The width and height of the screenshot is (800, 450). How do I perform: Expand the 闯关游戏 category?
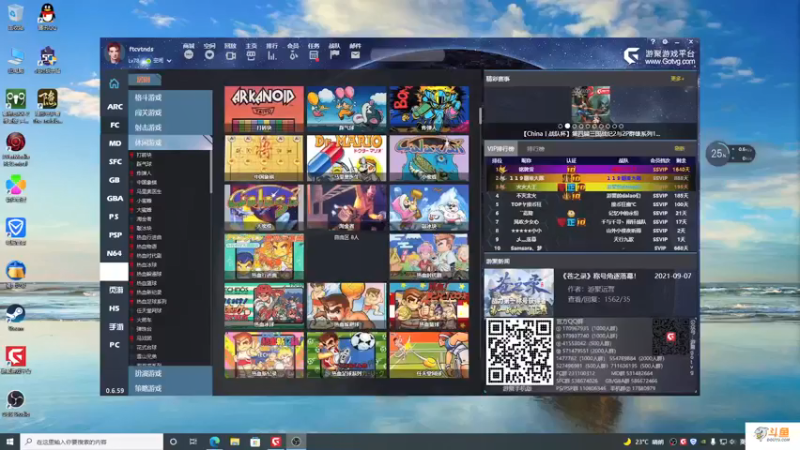click(170, 112)
